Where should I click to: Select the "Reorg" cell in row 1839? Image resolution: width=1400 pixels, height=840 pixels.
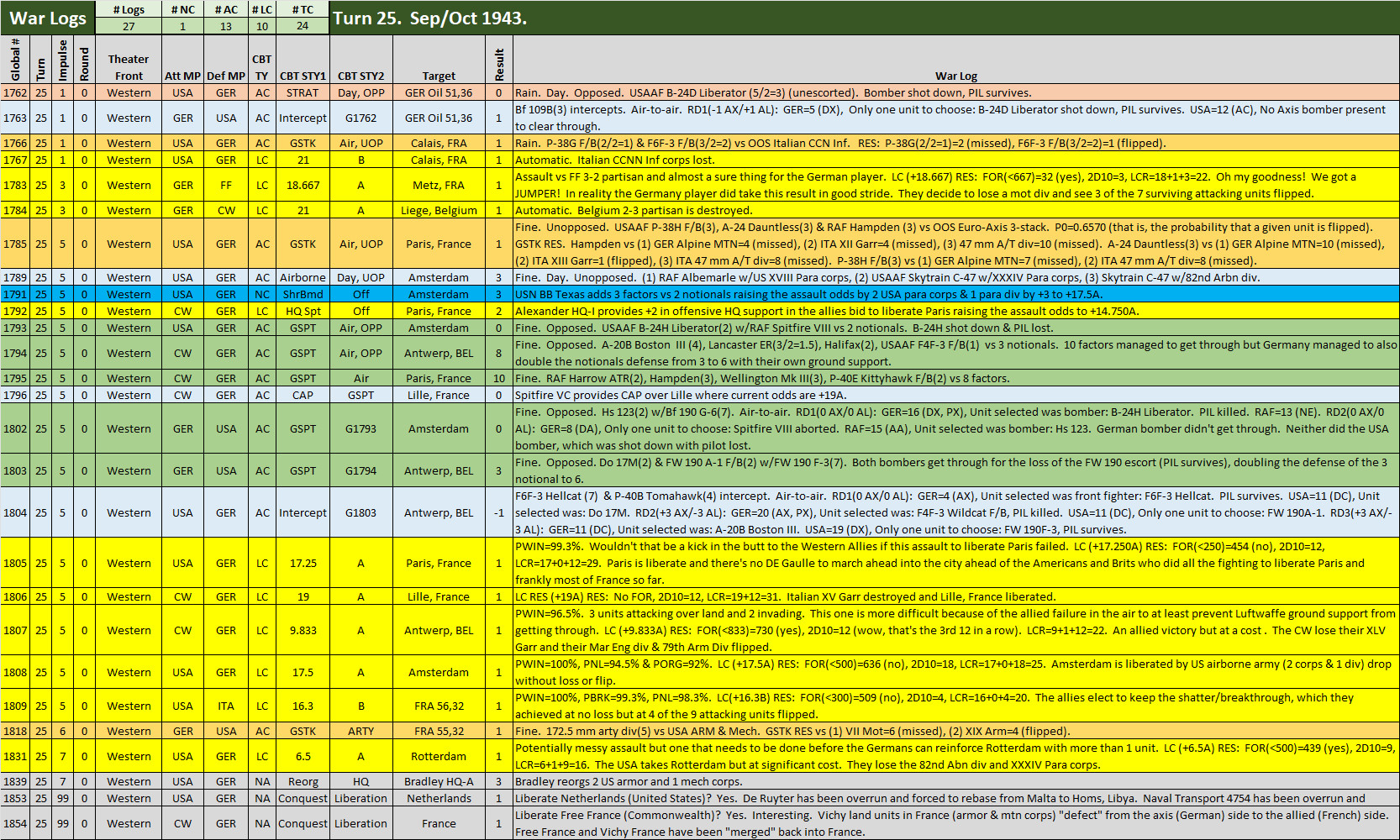click(303, 781)
